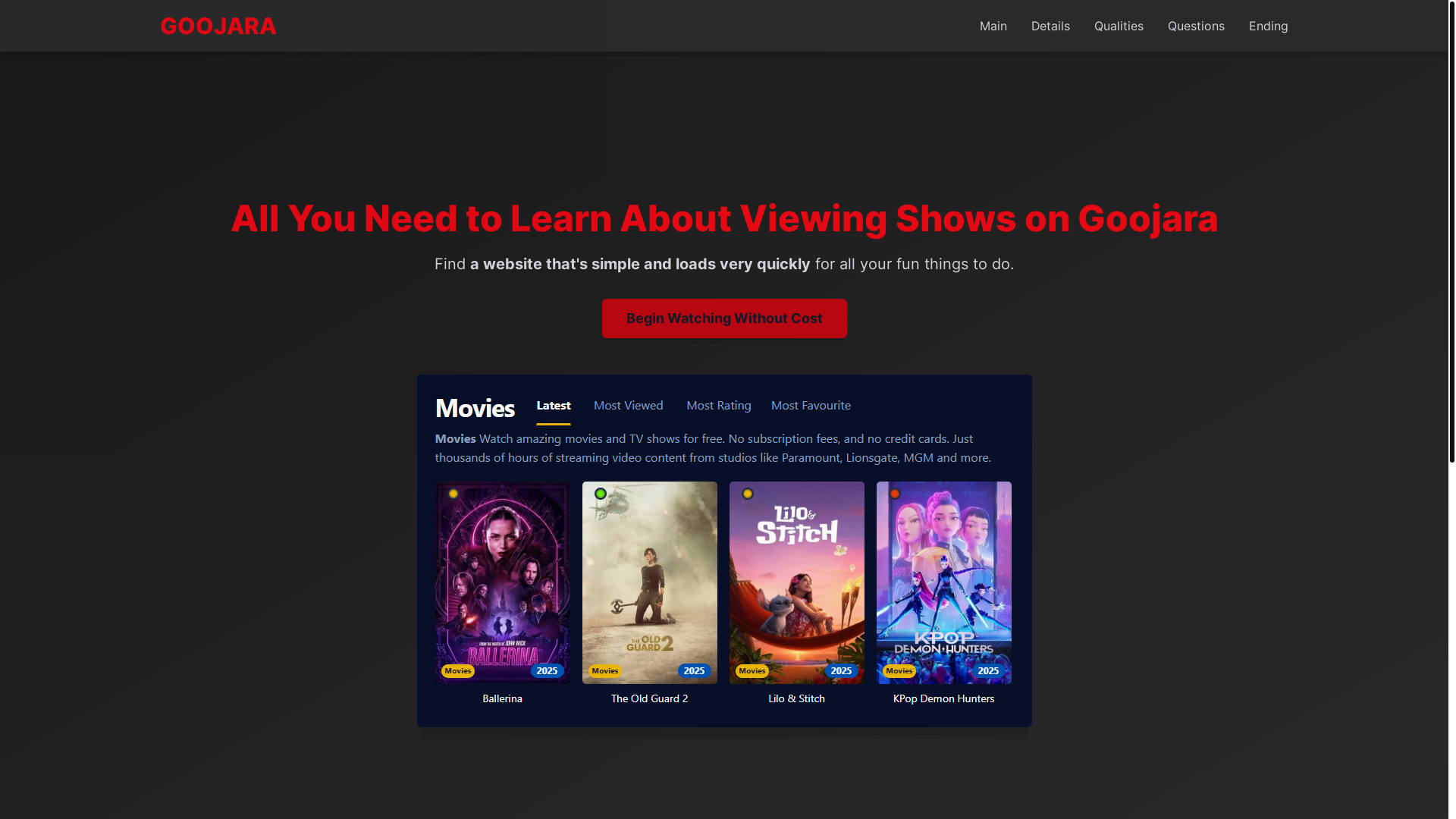Open the Ballerina poster thumbnail
This screenshot has height=819, width=1456.
503,582
